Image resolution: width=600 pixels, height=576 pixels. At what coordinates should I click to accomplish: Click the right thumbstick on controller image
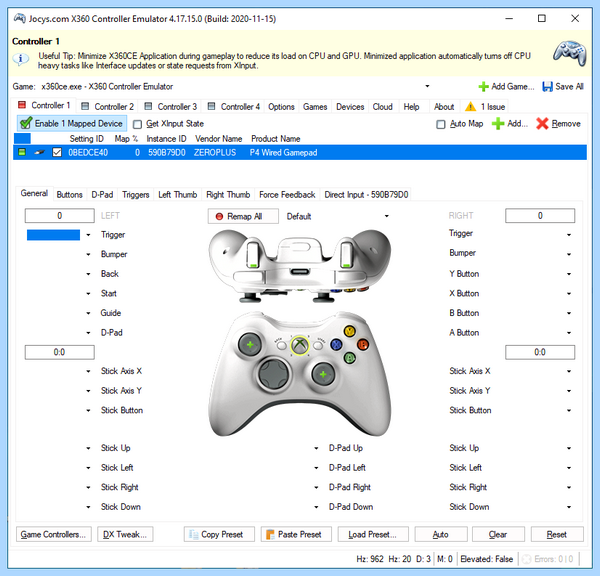coord(323,374)
